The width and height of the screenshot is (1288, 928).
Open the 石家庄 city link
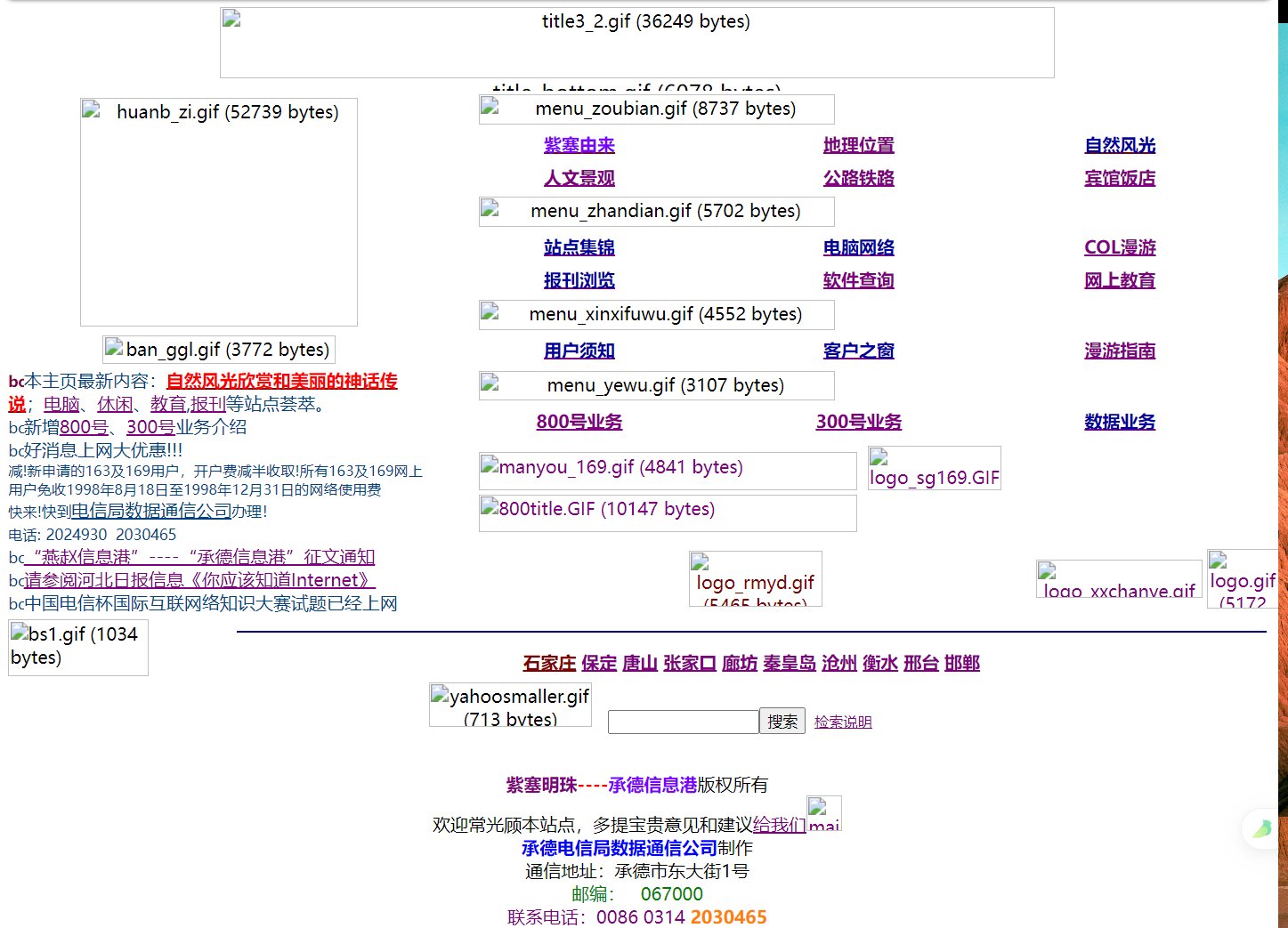(x=549, y=663)
